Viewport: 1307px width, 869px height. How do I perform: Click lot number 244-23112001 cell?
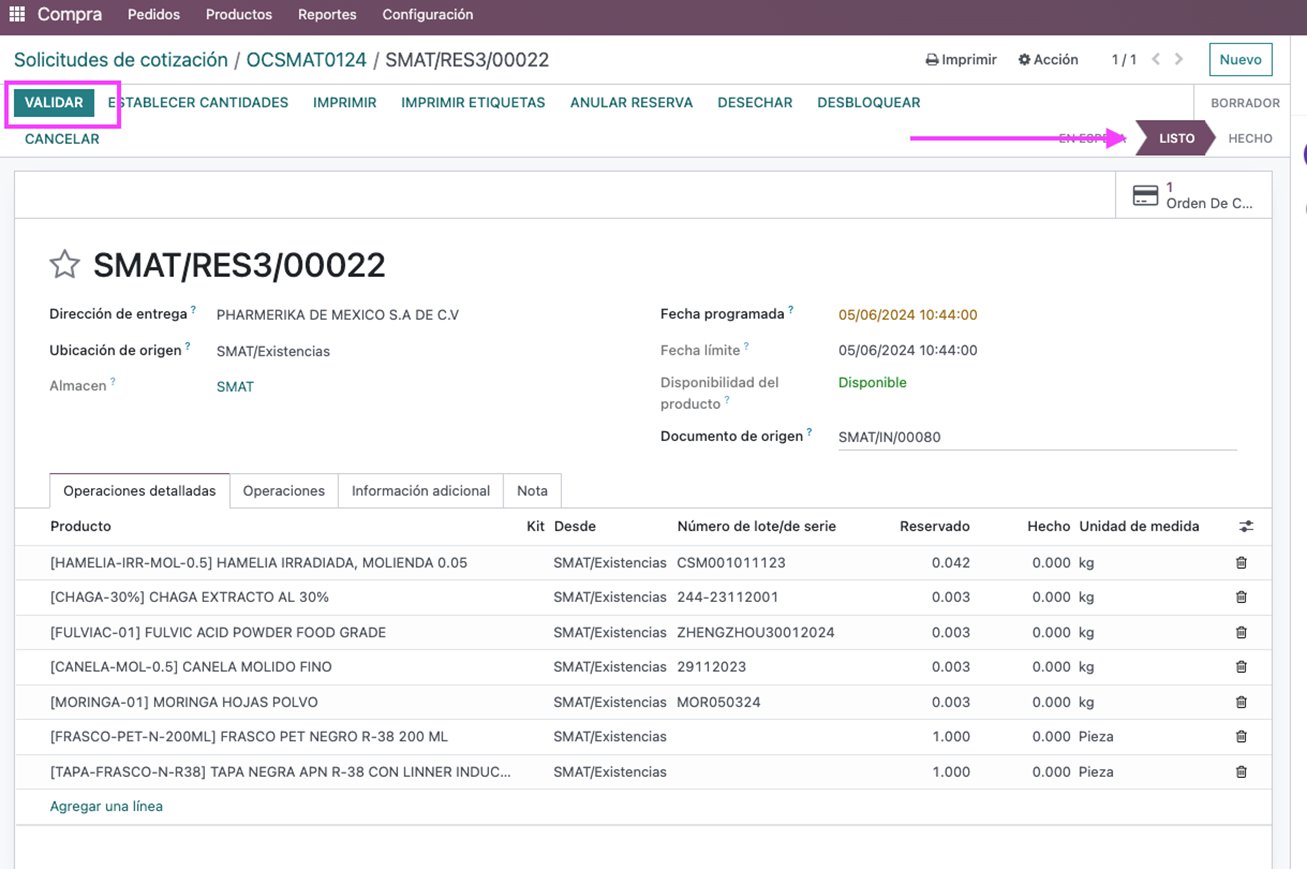click(x=727, y=597)
